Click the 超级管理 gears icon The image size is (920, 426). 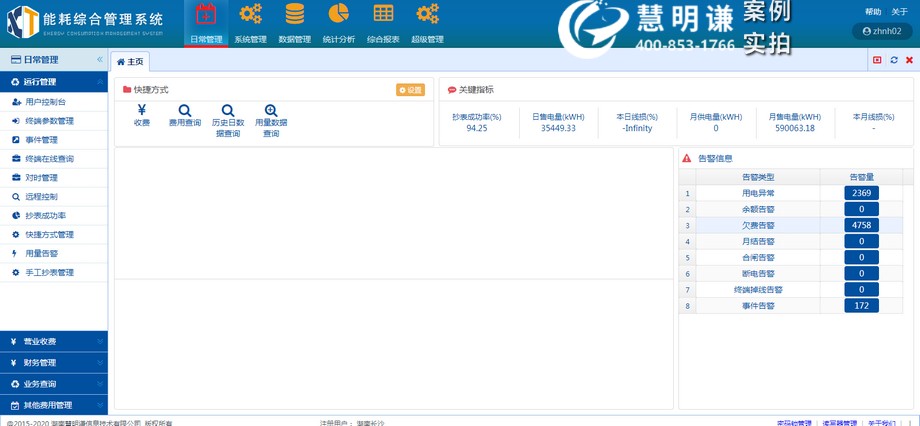coord(427,15)
